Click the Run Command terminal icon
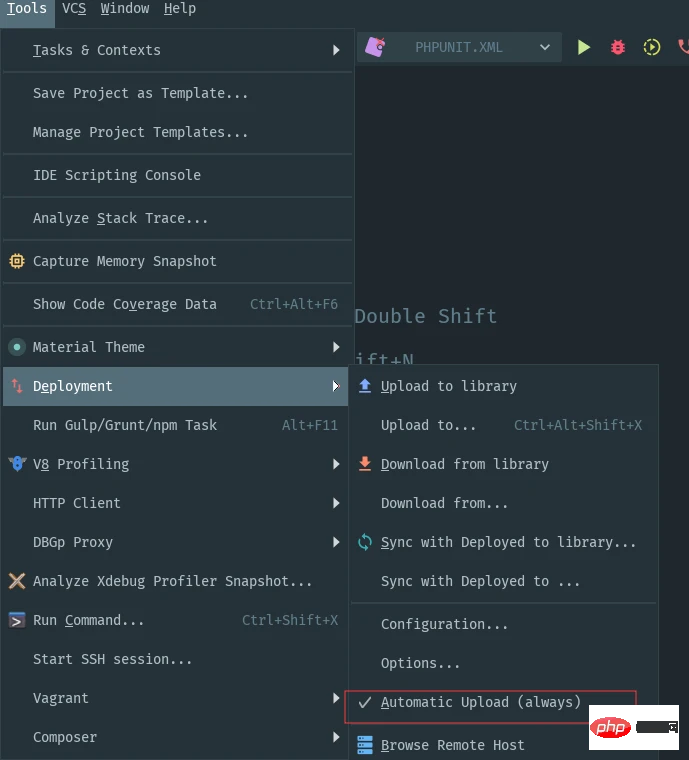The width and height of the screenshot is (689, 760). (x=17, y=620)
